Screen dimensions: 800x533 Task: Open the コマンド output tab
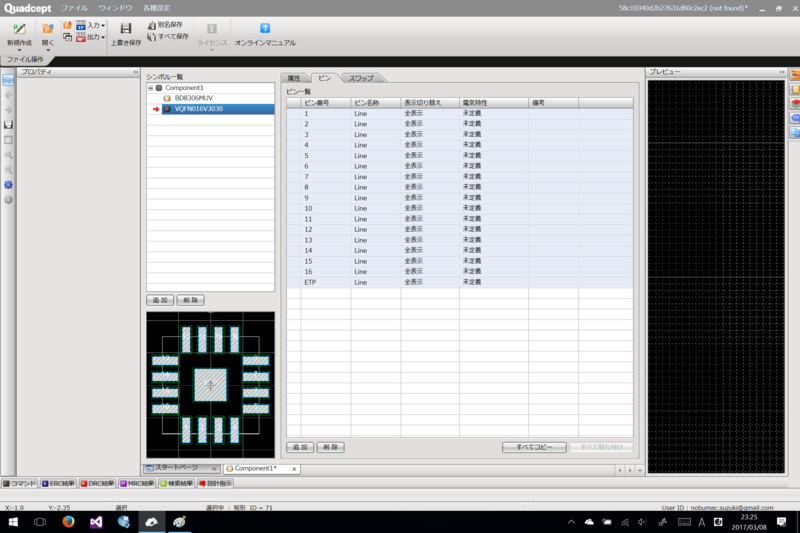(x=19, y=484)
